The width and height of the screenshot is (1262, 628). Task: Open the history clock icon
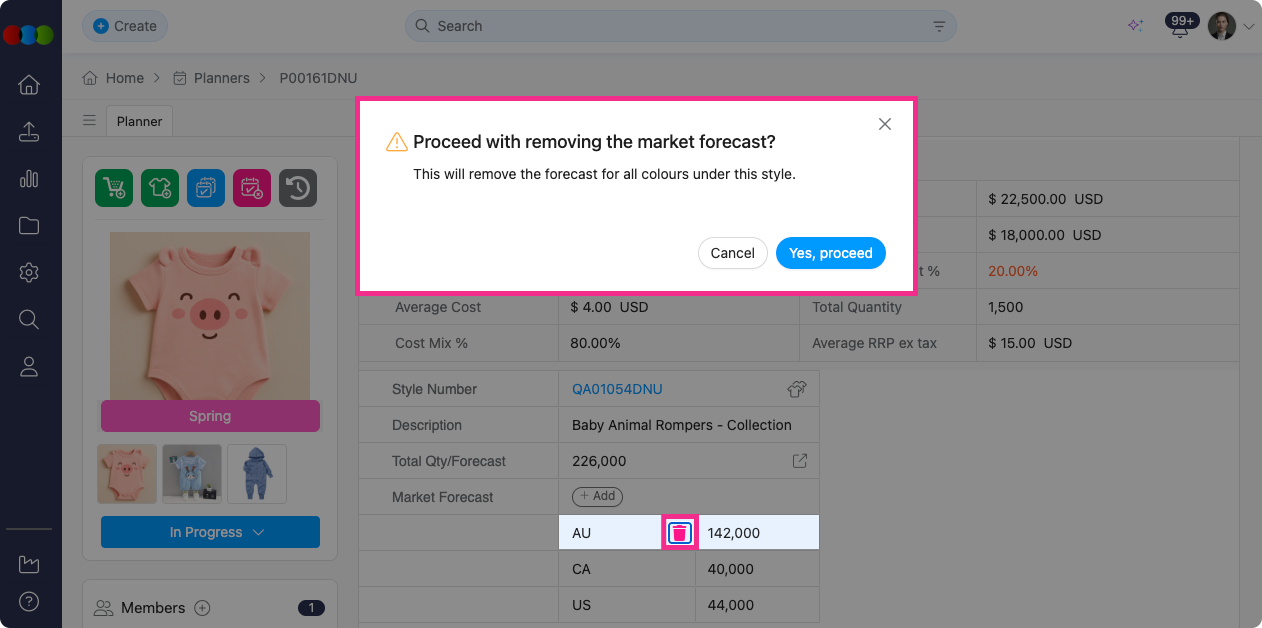point(298,188)
